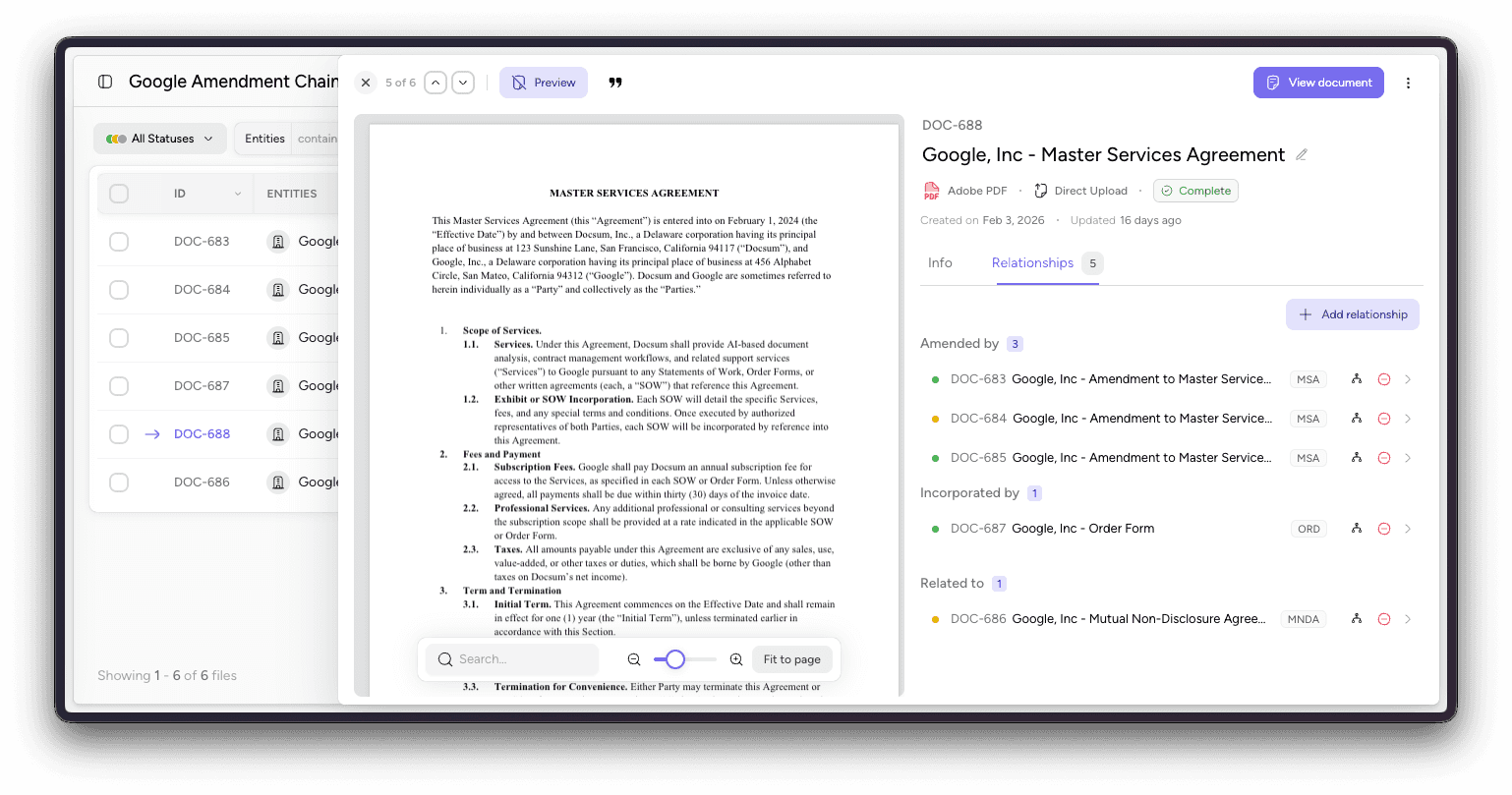Screen dimensions: 1512x795
Task: Open the View document button
Action: click(1318, 83)
